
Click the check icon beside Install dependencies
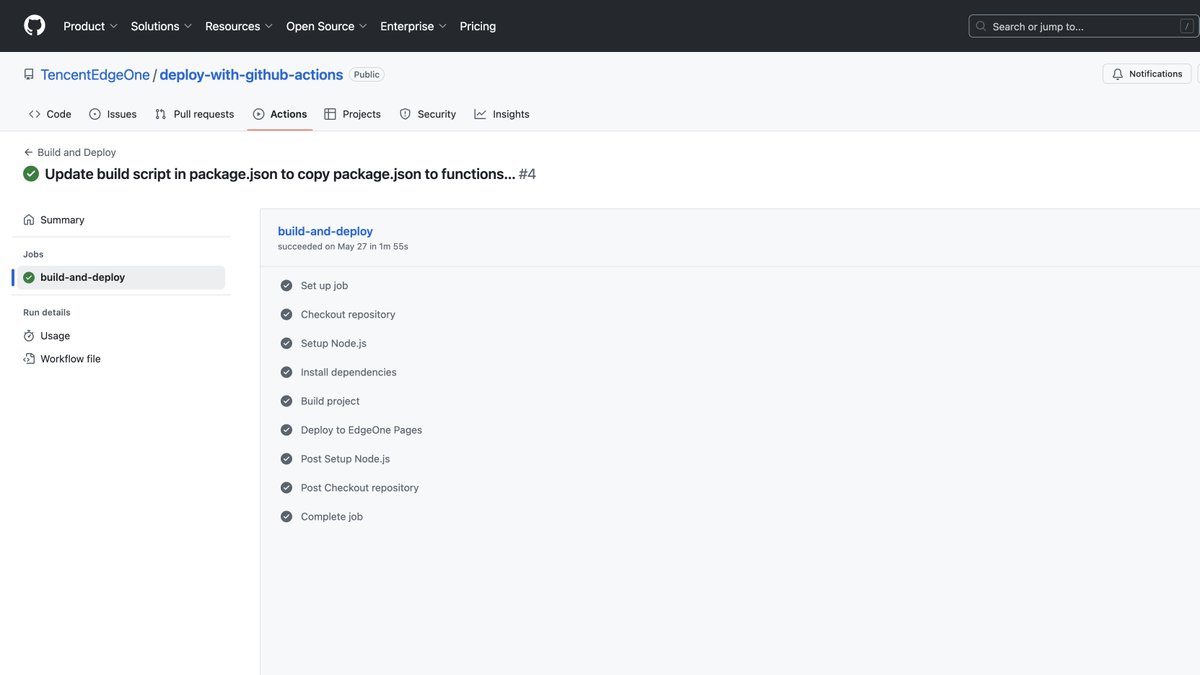click(x=286, y=372)
